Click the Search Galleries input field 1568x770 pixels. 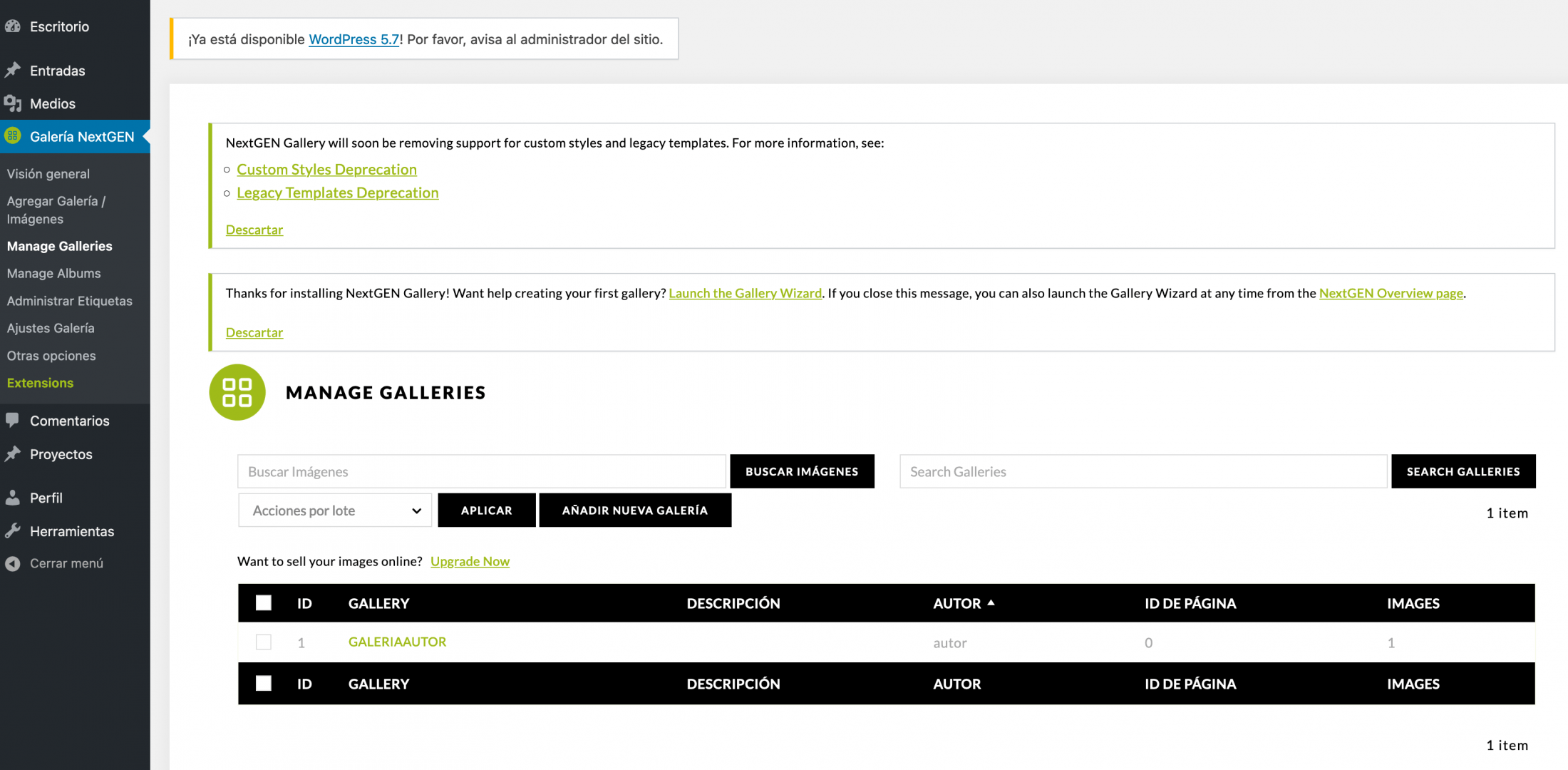point(1143,471)
